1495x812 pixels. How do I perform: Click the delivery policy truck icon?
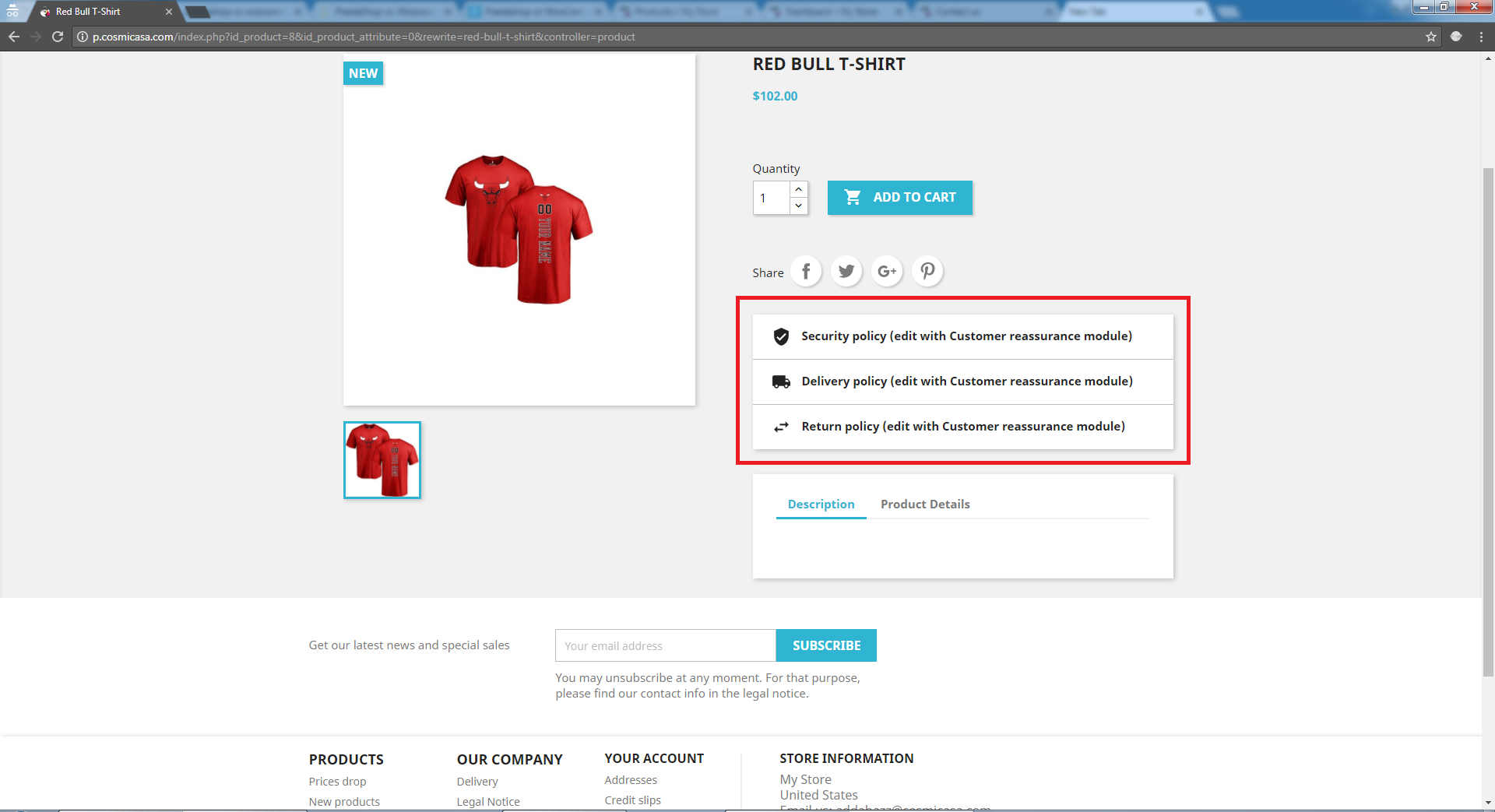(781, 381)
